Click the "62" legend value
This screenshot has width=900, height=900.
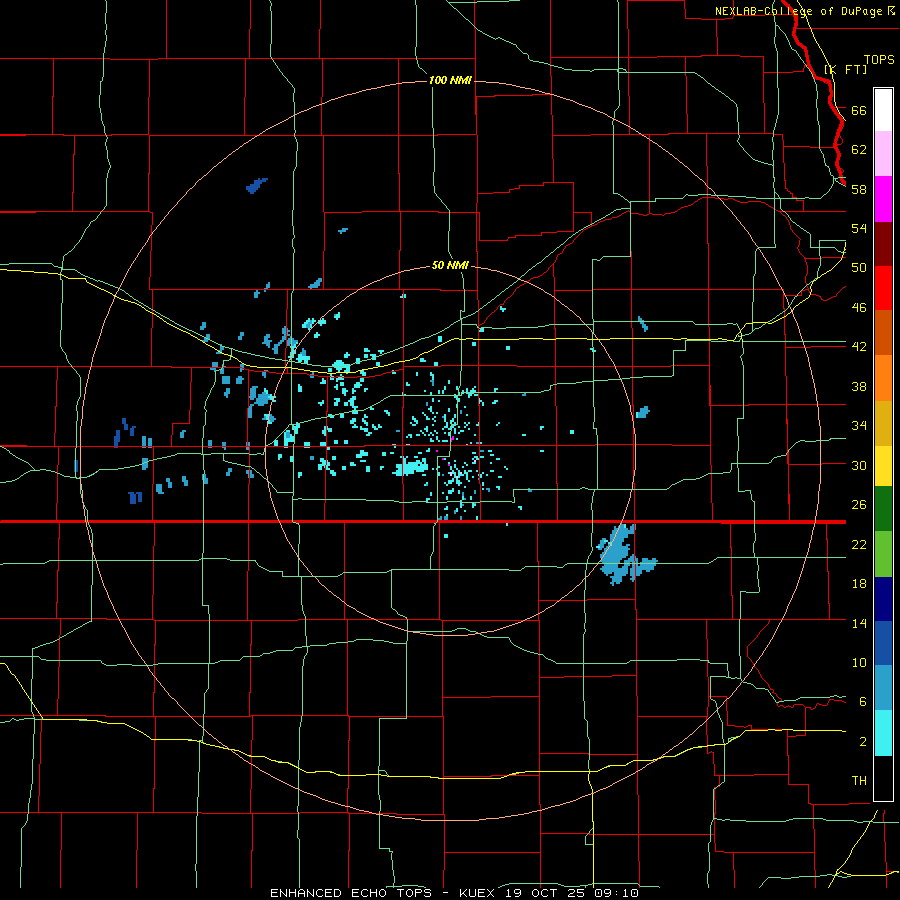(859, 150)
